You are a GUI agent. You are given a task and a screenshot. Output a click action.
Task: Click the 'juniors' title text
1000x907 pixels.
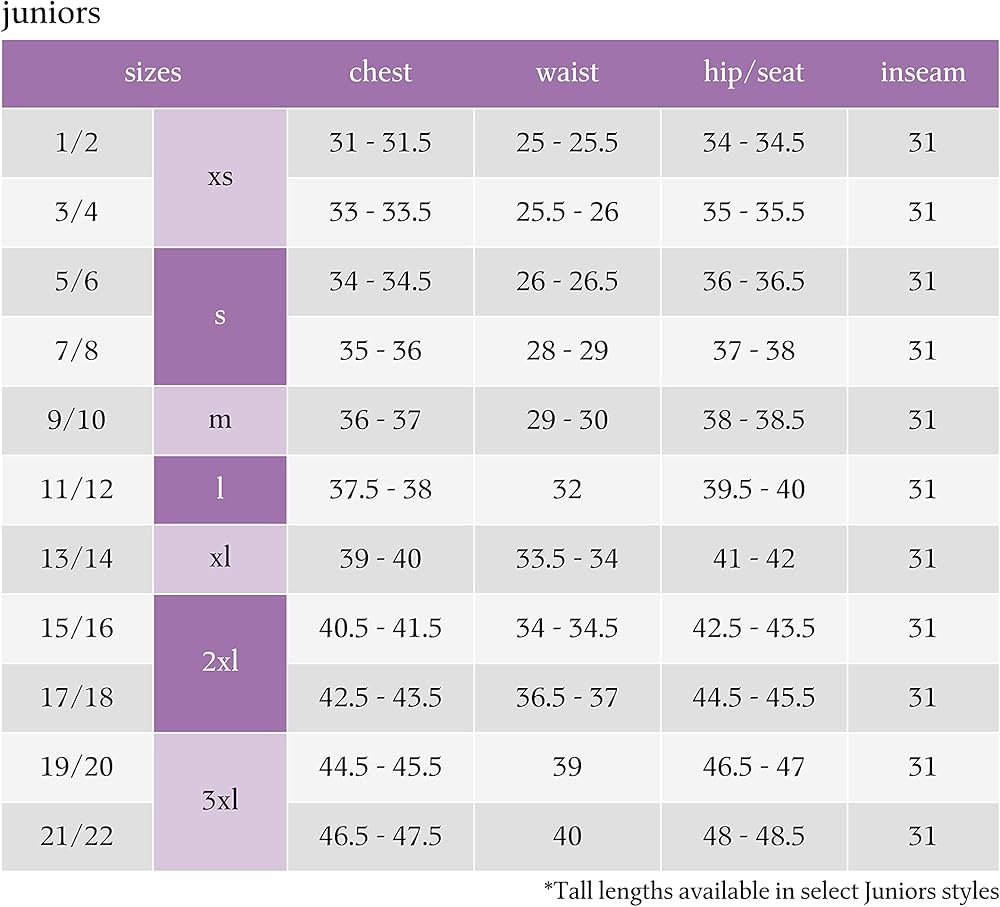[50, 17]
